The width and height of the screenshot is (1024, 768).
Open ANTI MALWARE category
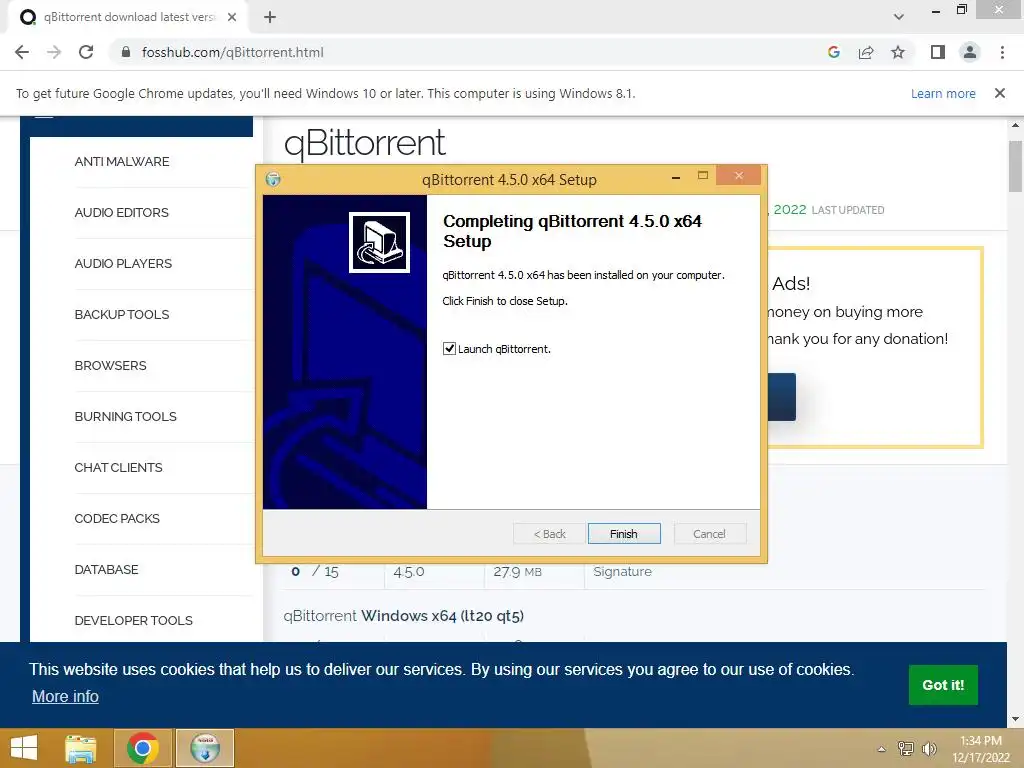click(121, 161)
